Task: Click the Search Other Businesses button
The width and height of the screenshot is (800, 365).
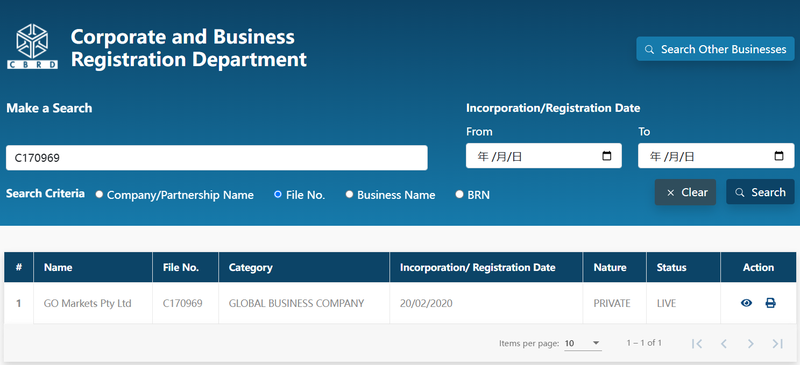Action: 715,49
